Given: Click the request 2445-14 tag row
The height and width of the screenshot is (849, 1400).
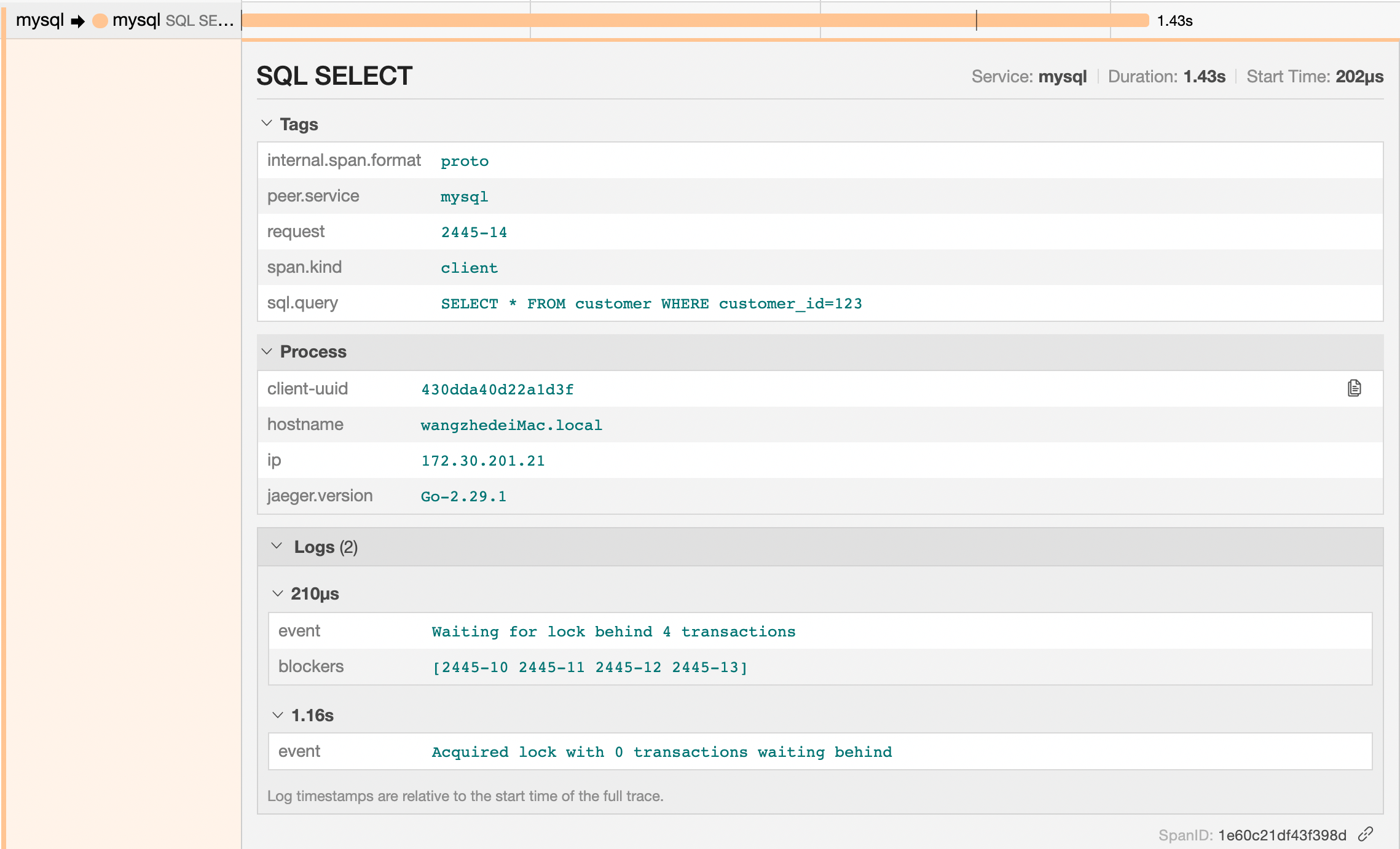Looking at the screenshot, I should tap(474, 232).
